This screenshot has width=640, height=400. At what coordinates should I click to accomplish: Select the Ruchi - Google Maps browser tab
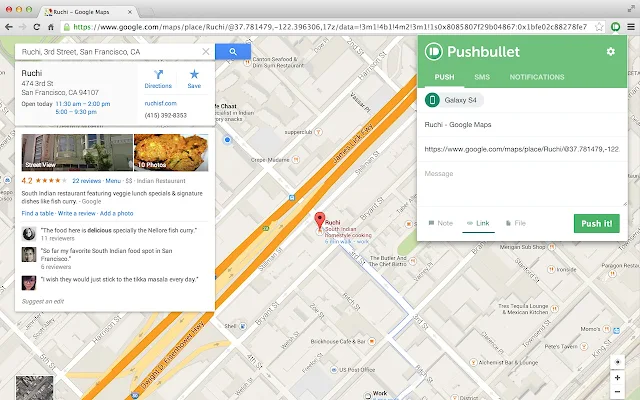[88, 12]
